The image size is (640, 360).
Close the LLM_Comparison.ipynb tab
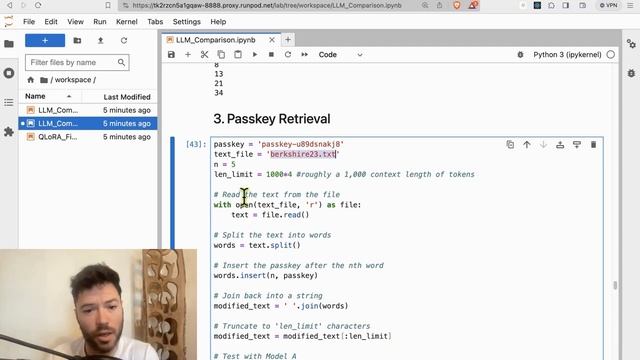pos(272,40)
